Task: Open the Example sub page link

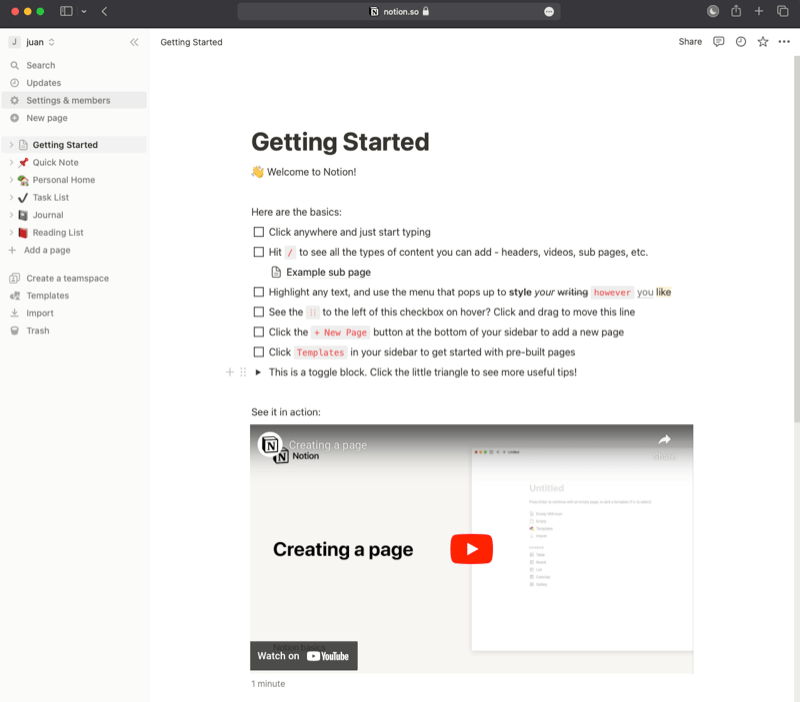Action: (328, 272)
